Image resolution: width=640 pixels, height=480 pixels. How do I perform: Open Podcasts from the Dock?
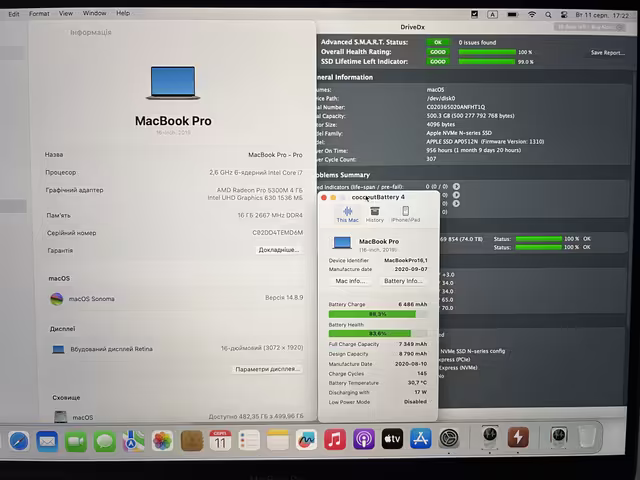tap(364, 440)
